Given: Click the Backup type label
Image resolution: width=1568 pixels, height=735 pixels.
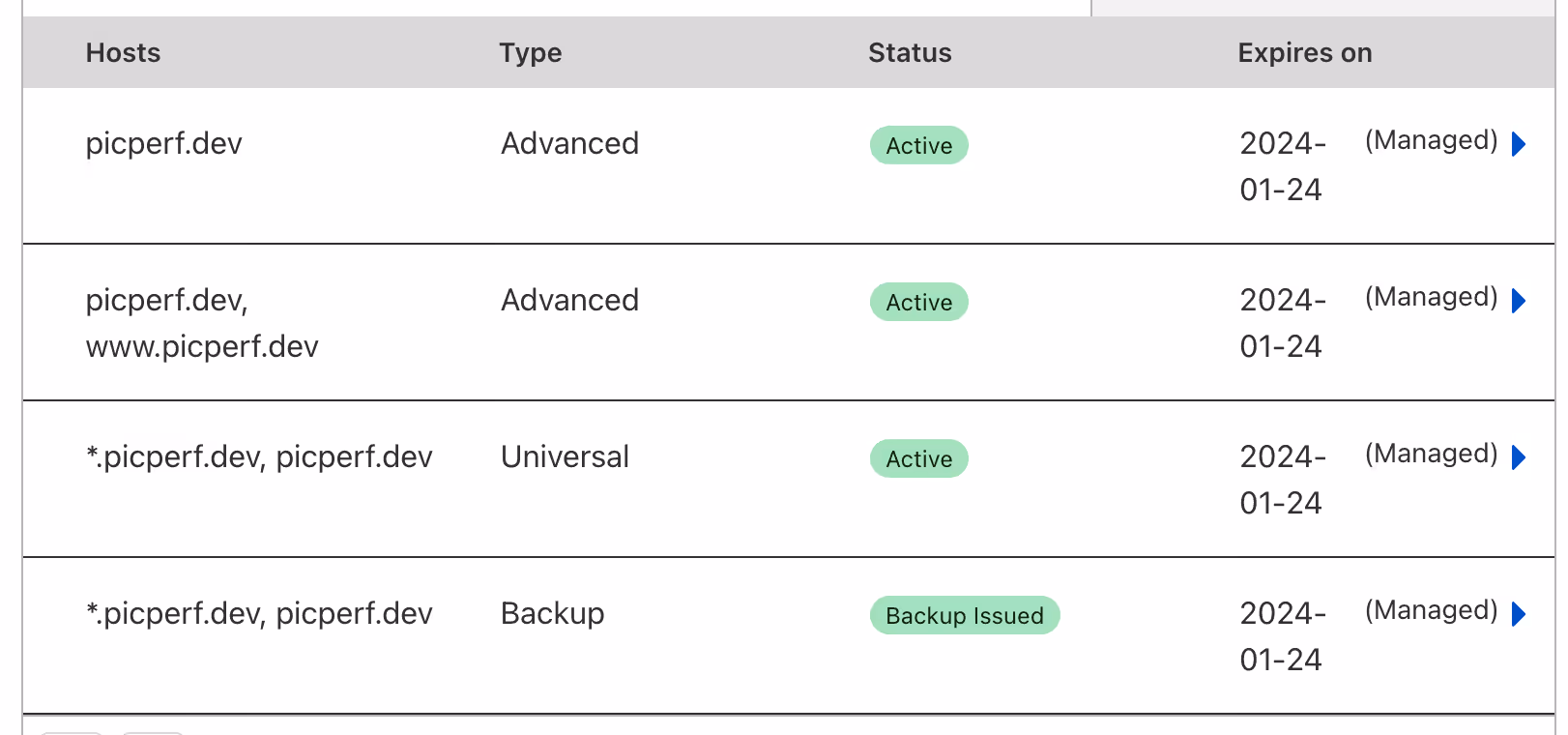Looking at the screenshot, I should pos(552,613).
